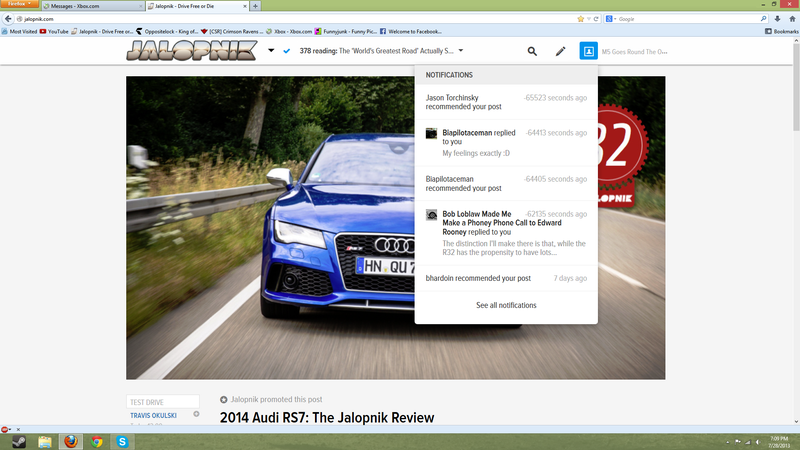The width and height of the screenshot is (800, 450).
Task: Click Biapilotaceman's avatar in notifications
Action: point(432,134)
